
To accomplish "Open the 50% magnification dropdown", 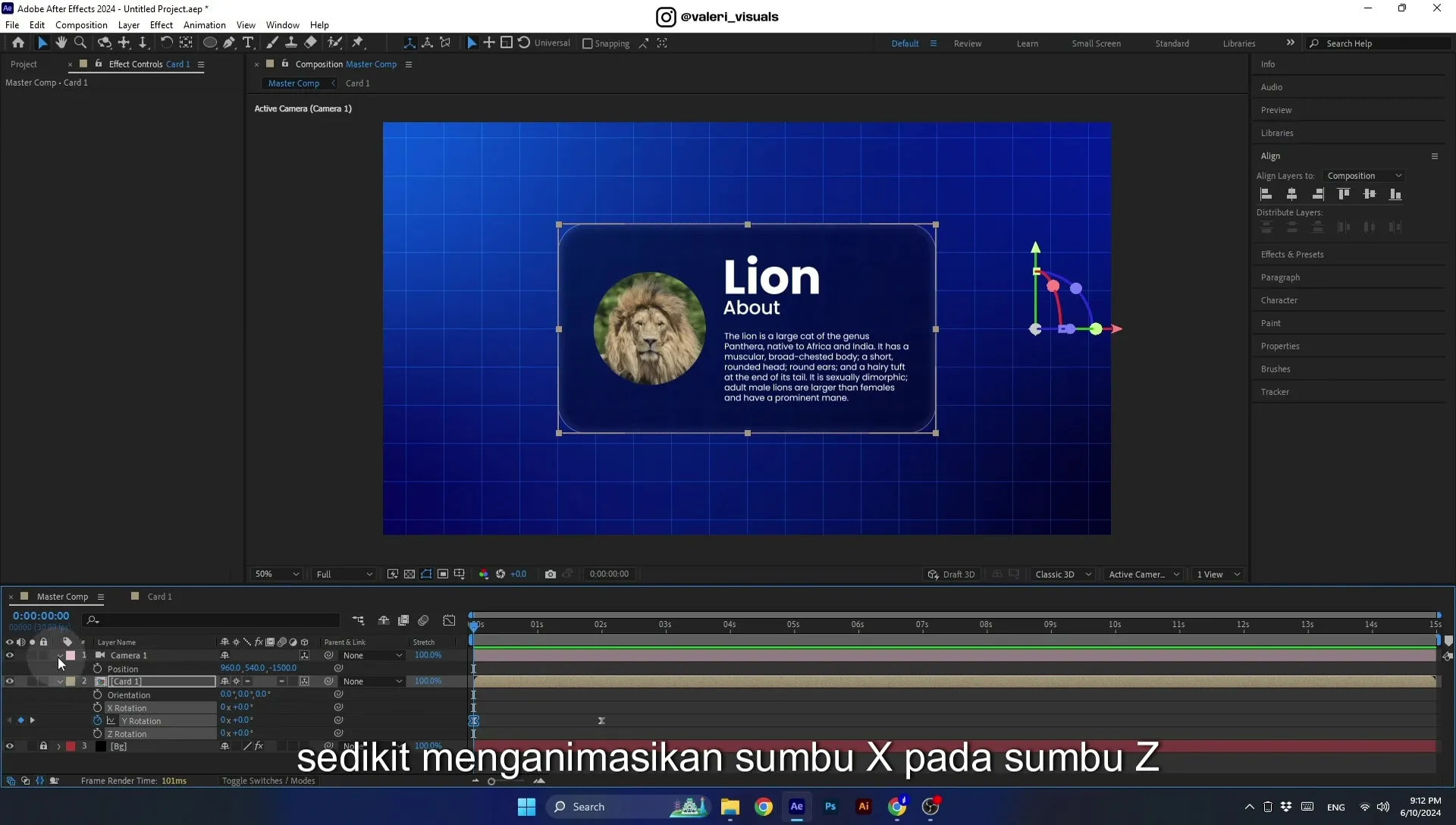I will [x=277, y=574].
